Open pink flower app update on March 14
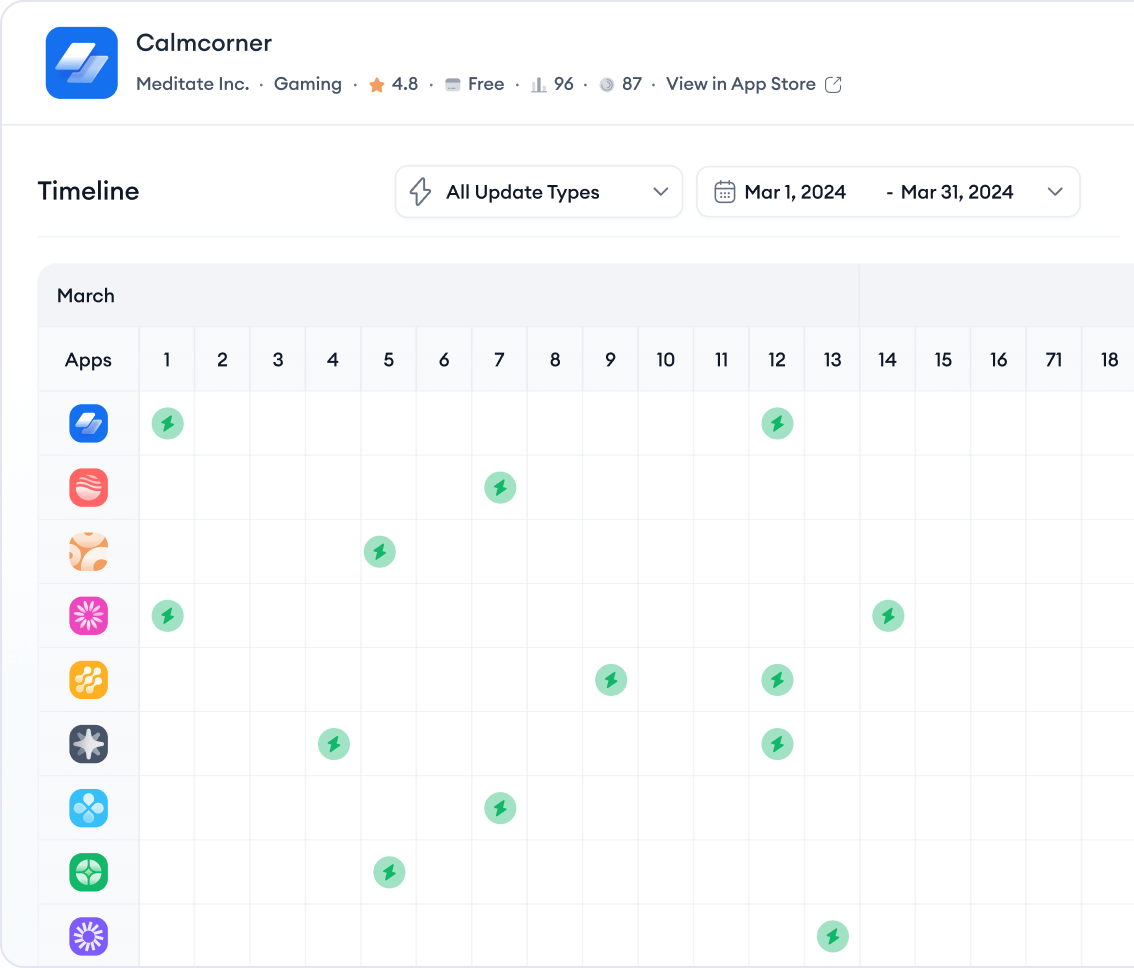 tap(888, 616)
